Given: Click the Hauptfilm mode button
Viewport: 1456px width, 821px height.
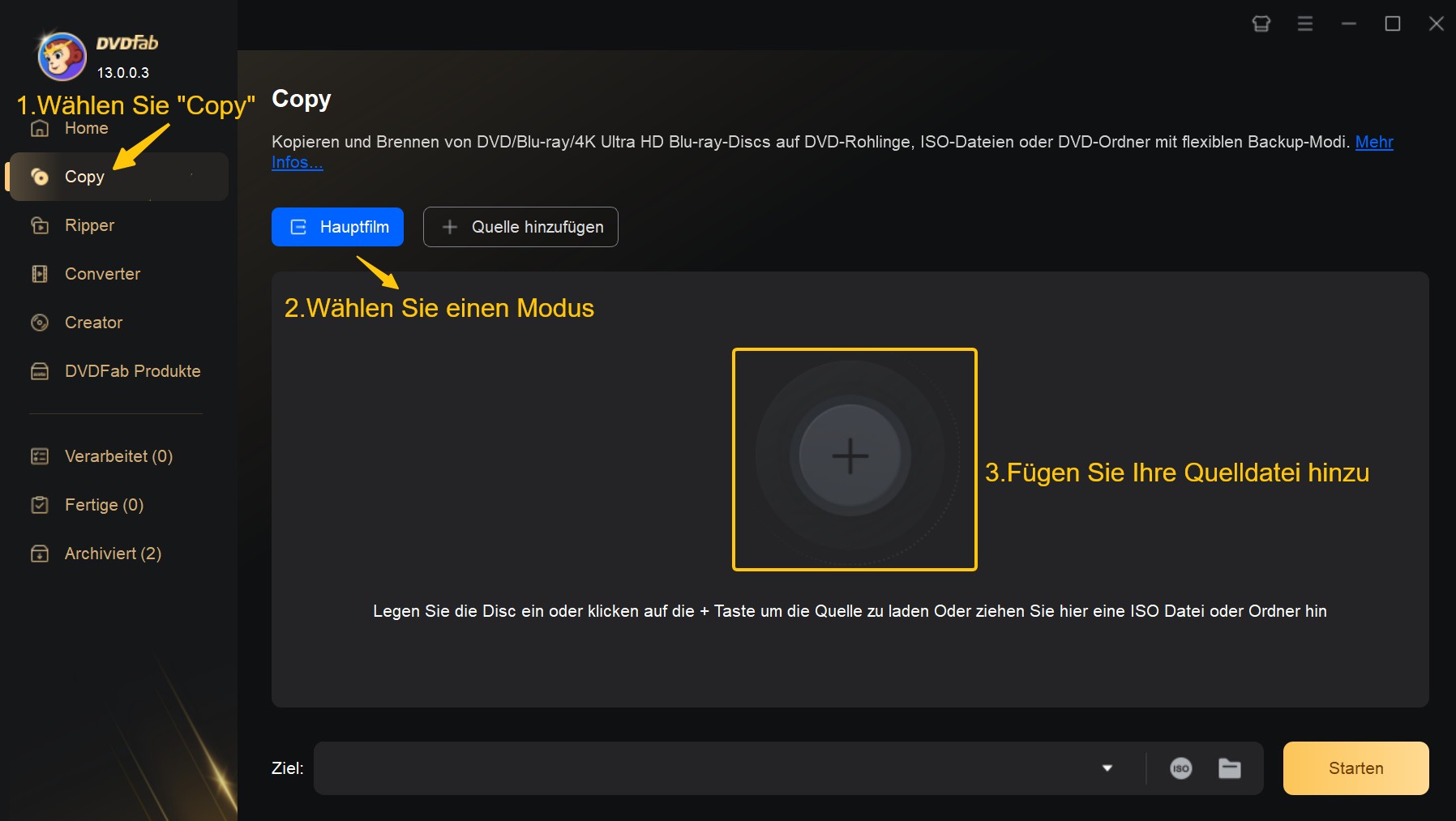Looking at the screenshot, I should 337,227.
